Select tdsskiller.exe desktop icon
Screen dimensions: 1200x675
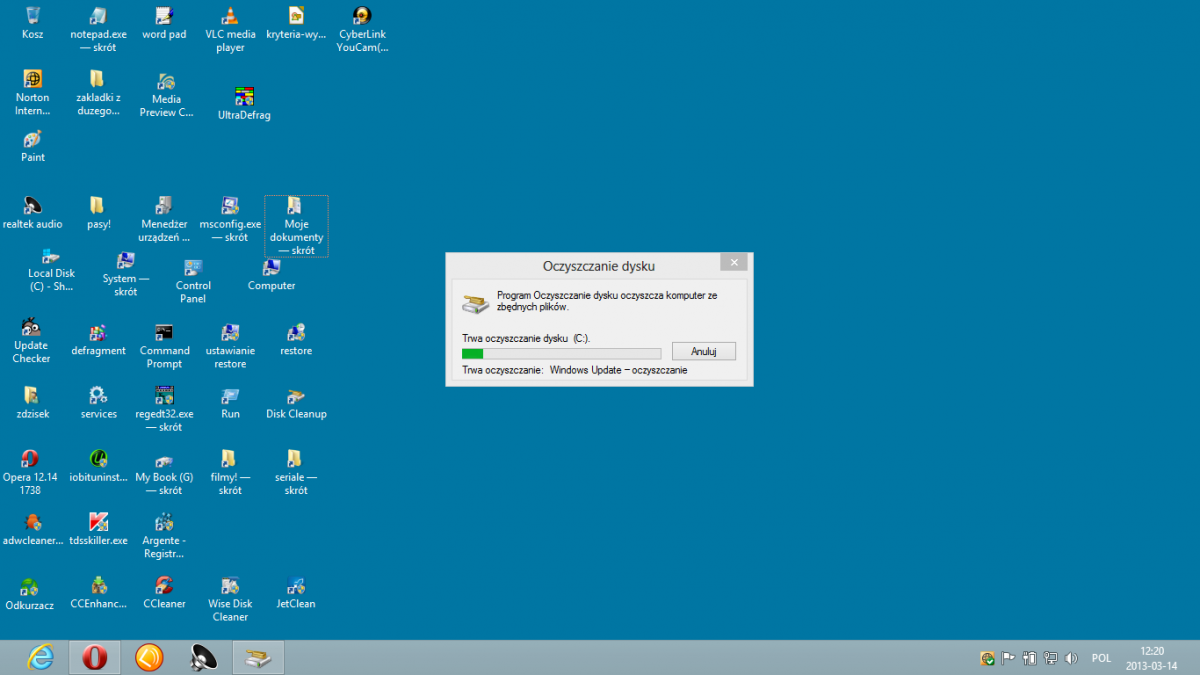(98, 522)
